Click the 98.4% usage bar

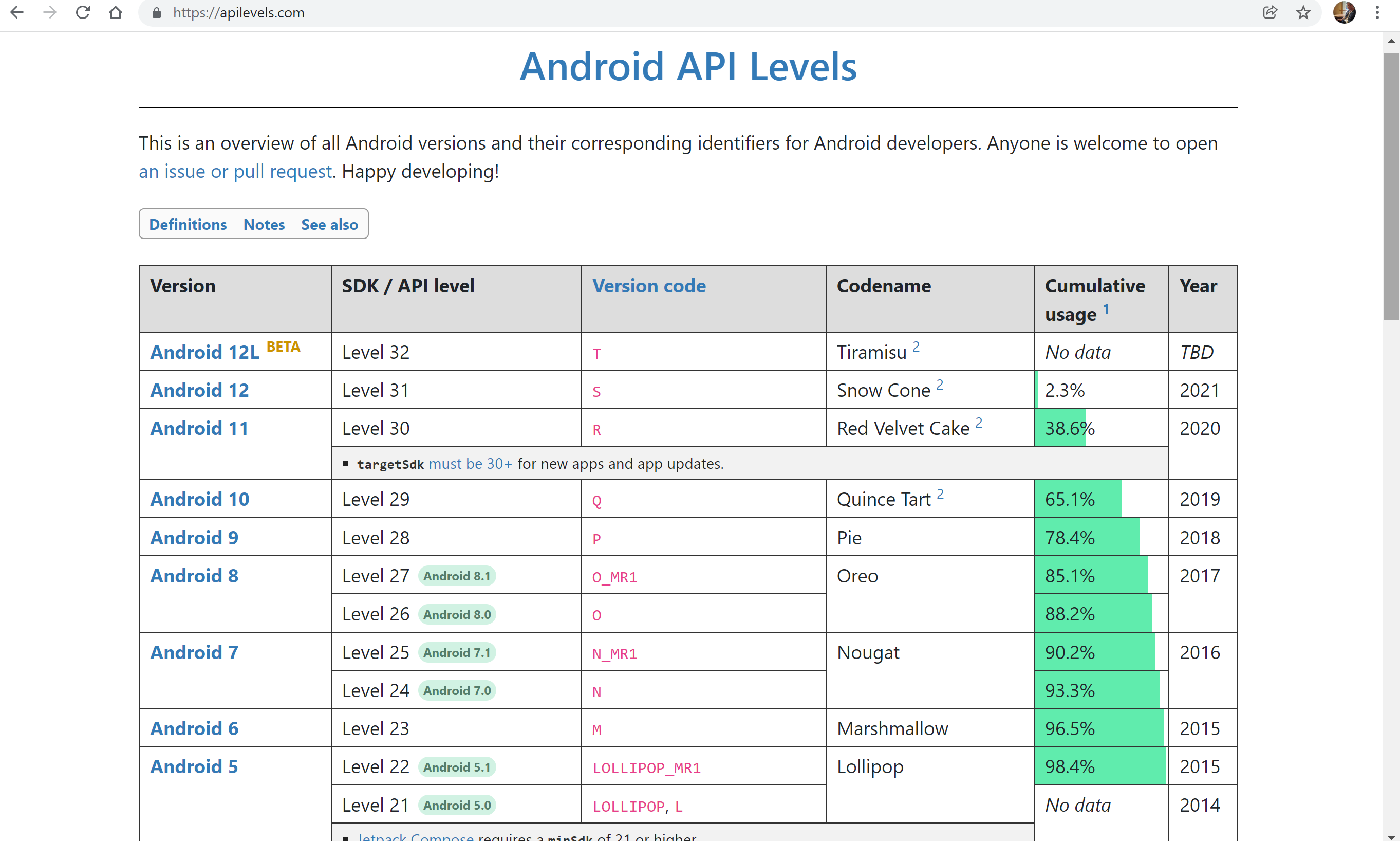tap(1100, 766)
